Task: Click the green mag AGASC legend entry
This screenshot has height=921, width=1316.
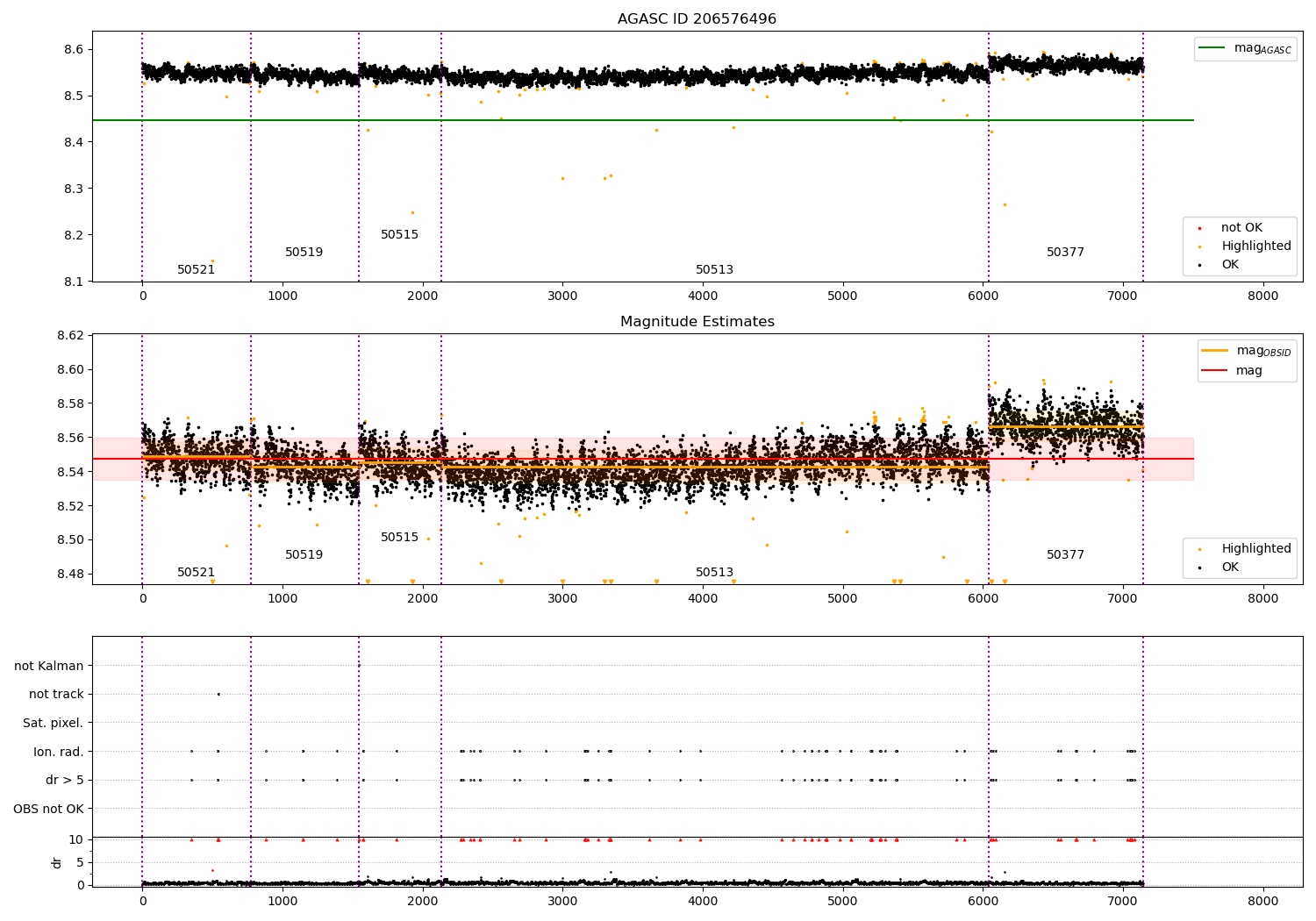Action: coord(1246,48)
